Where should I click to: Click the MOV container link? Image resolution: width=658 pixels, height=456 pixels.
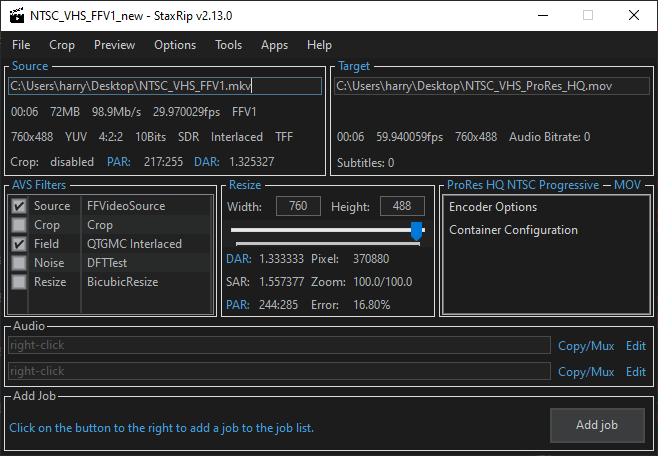[627, 185]
